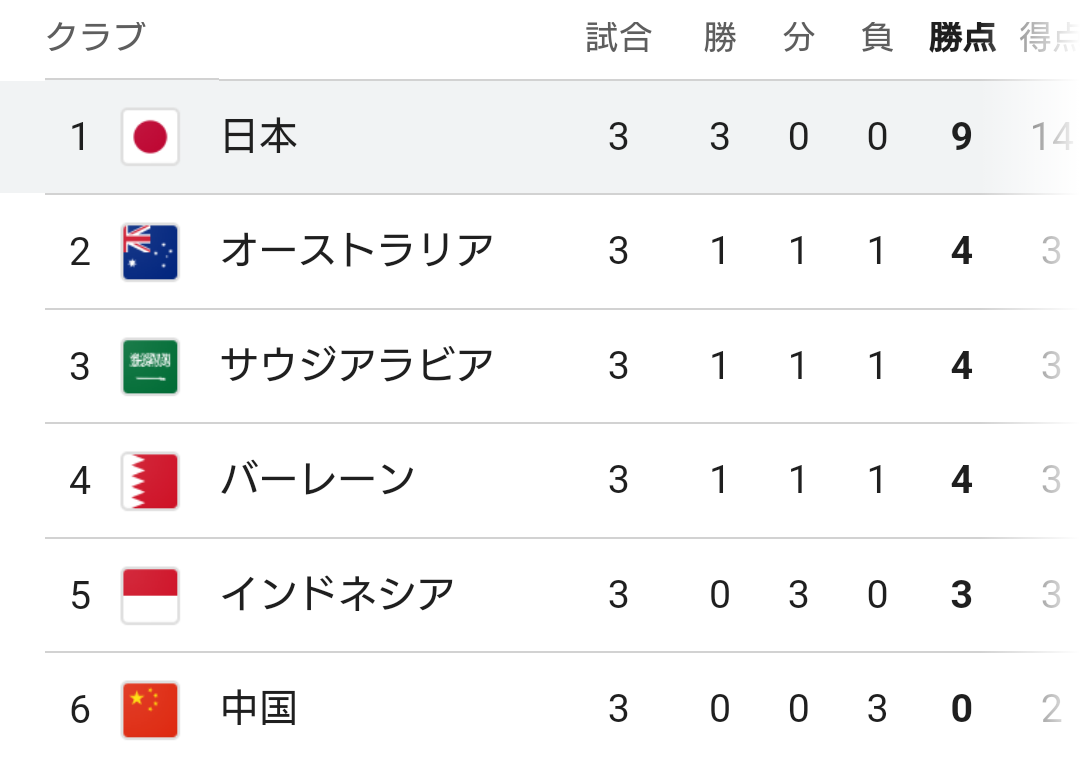This screenshot has height=768, width=1080.
Task: Click the 勝点 column header
Action: point(962,38)
